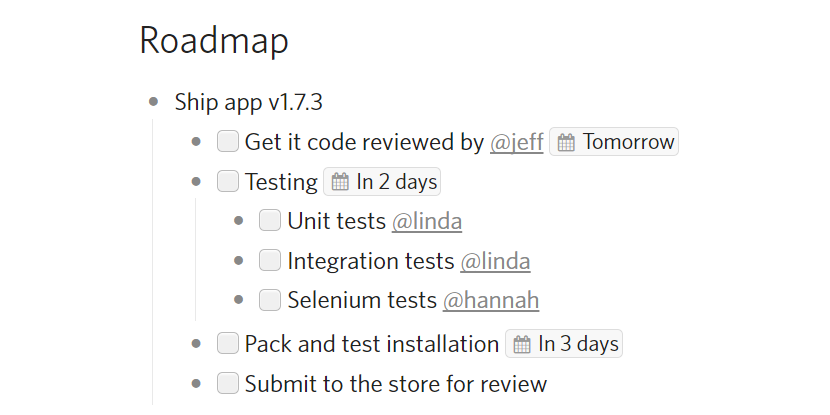Click @linda mention on Unit tests

tap(426, 221)
